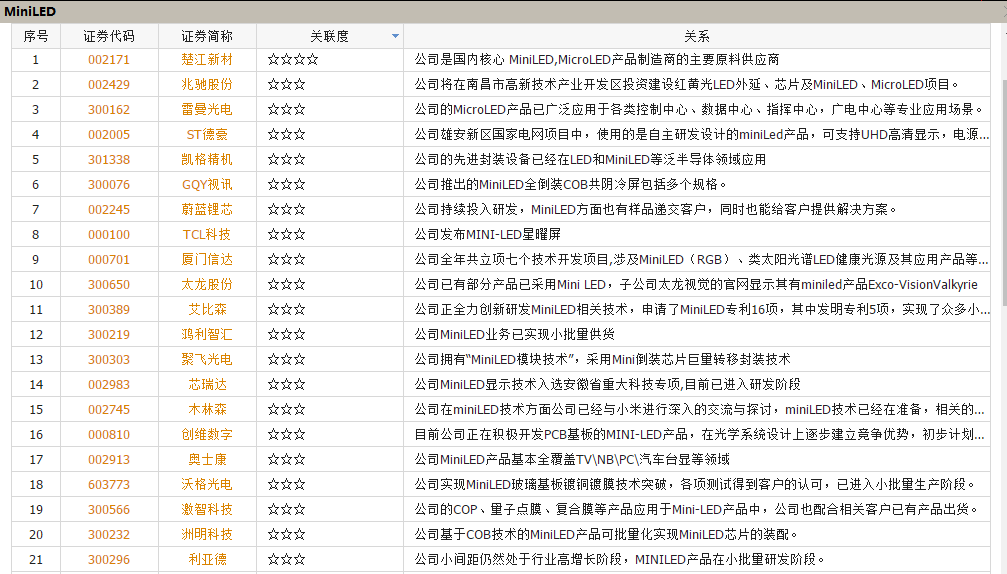Open stock code 300232
Image resolution: width=1007 pixels, height=574 pixels.
tap(109, 535)
